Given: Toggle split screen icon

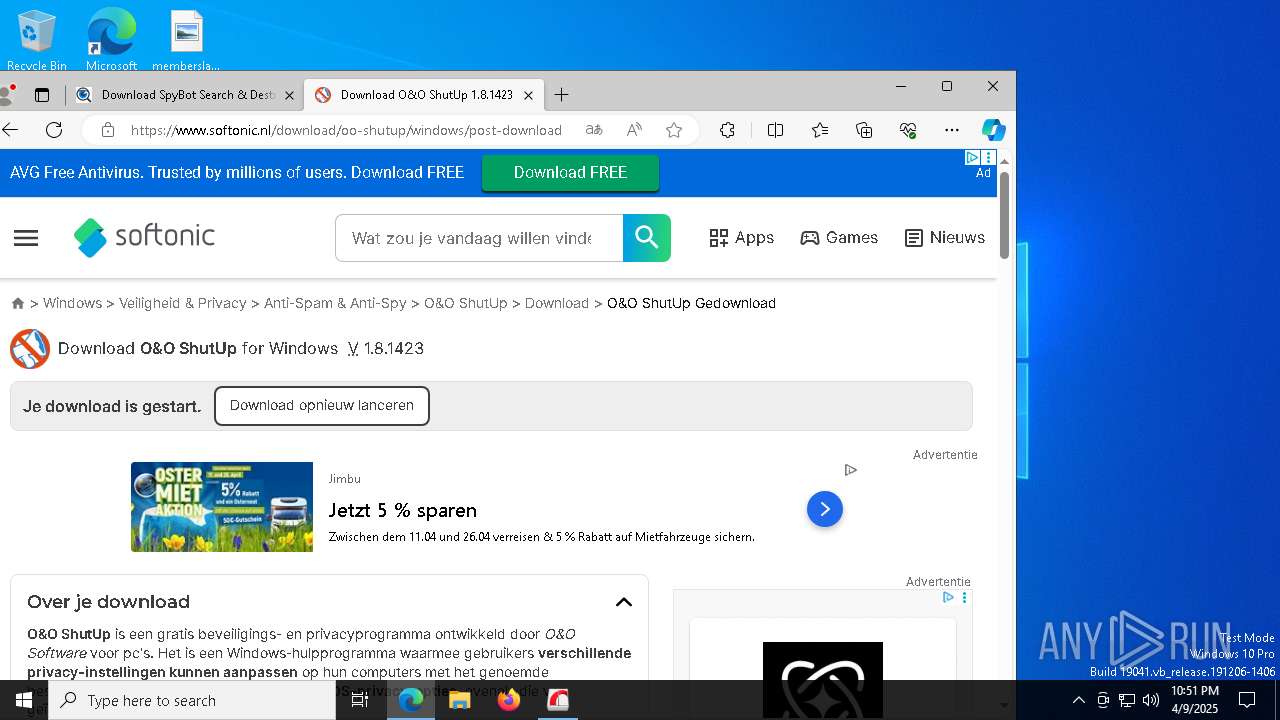Looking at the screenshot, I should 775,130.
